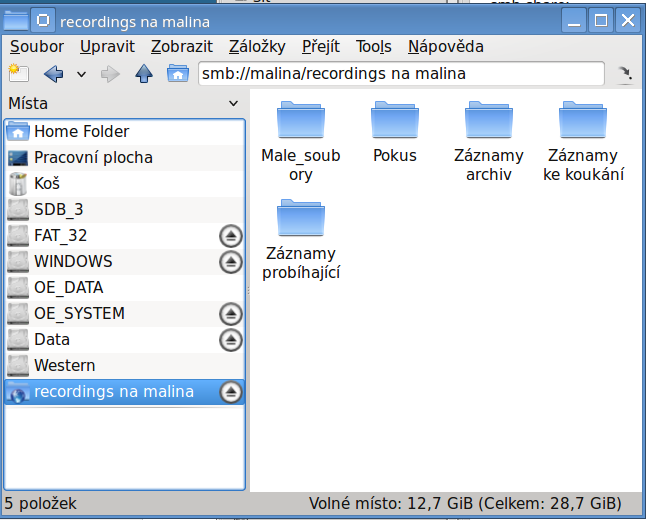653x520 pixels.
Task: Click the go button beside address bar
Action: pos(625,74)
